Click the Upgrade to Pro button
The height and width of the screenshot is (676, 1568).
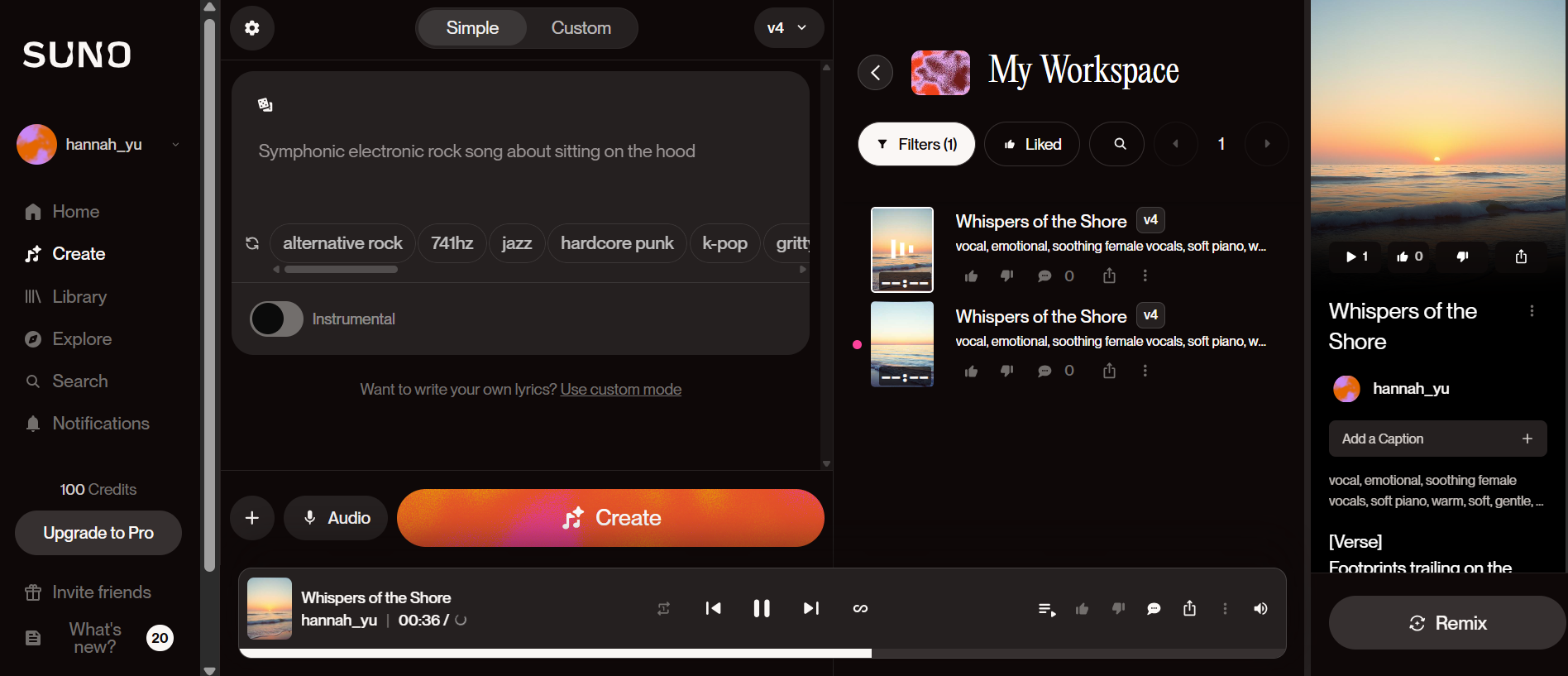98,533
